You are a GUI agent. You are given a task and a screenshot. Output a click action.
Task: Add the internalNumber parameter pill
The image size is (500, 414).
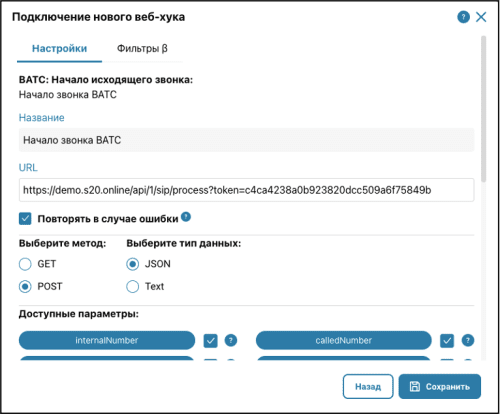[107, 340]
